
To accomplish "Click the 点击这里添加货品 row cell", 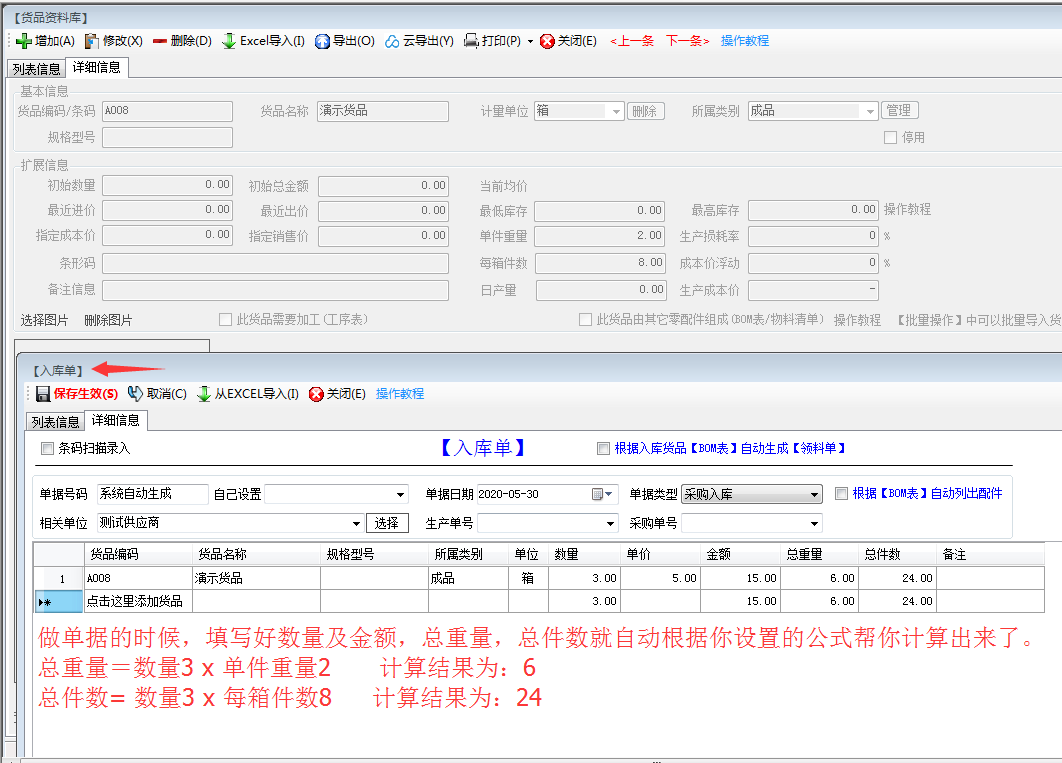I will pos(136,601).
